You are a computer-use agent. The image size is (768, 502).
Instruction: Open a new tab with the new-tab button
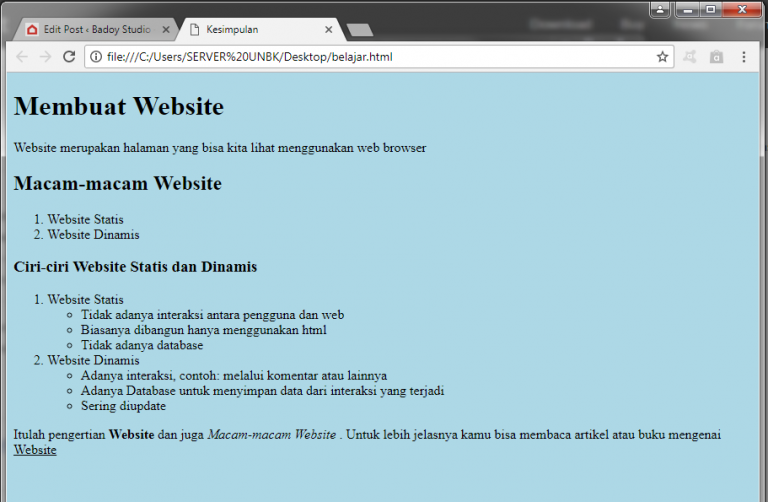(359, 30)
